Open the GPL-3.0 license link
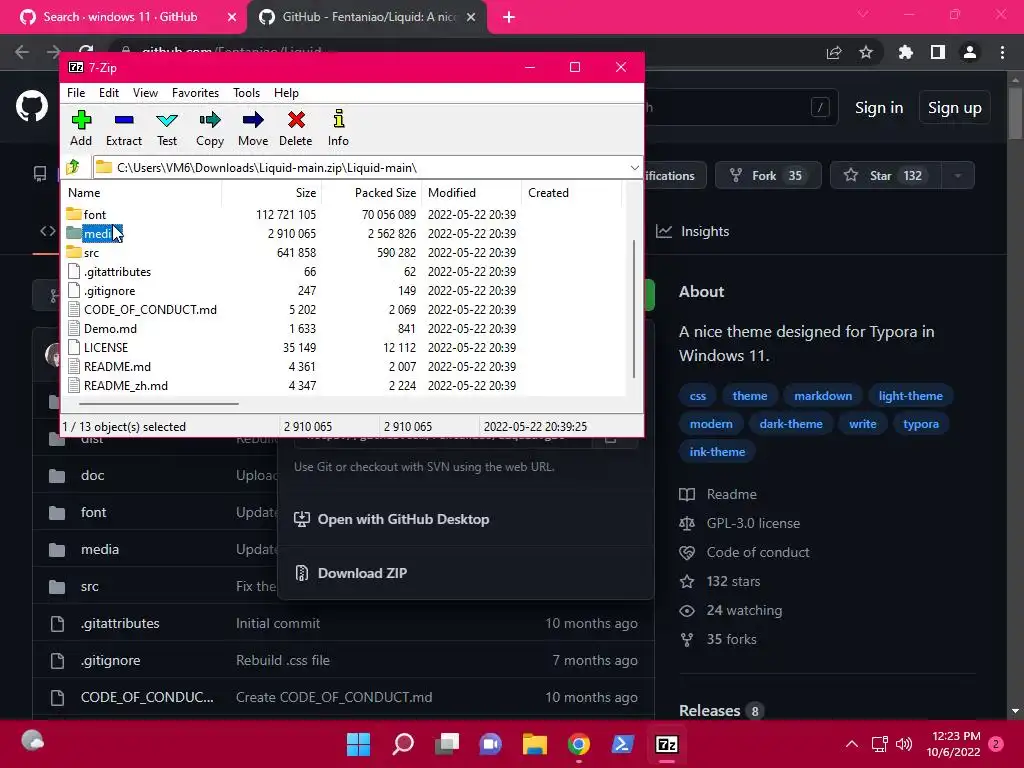 point(753,523)
